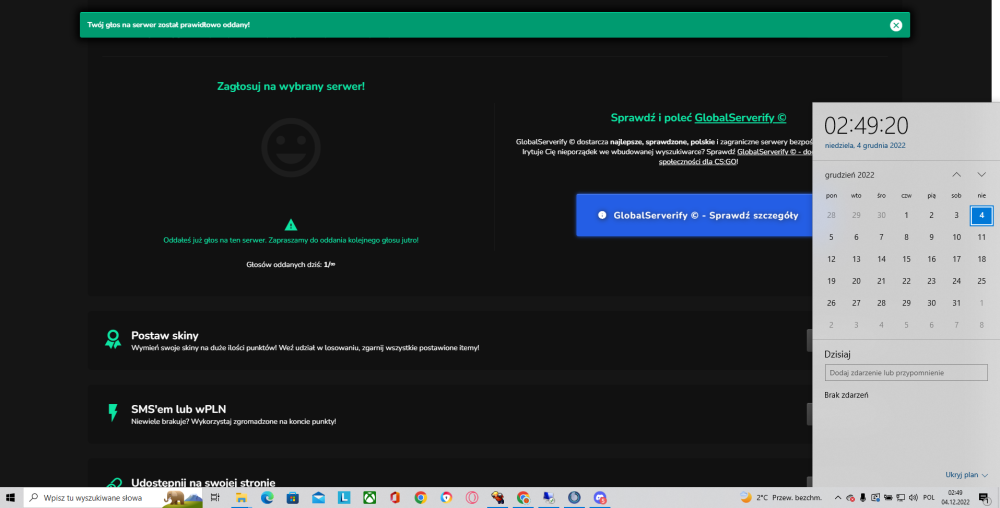Screen dimensions: 1000x508
Task: Click the lightning bolt icon beside SMS'em lub wPLN
Action: click(113, 412)
